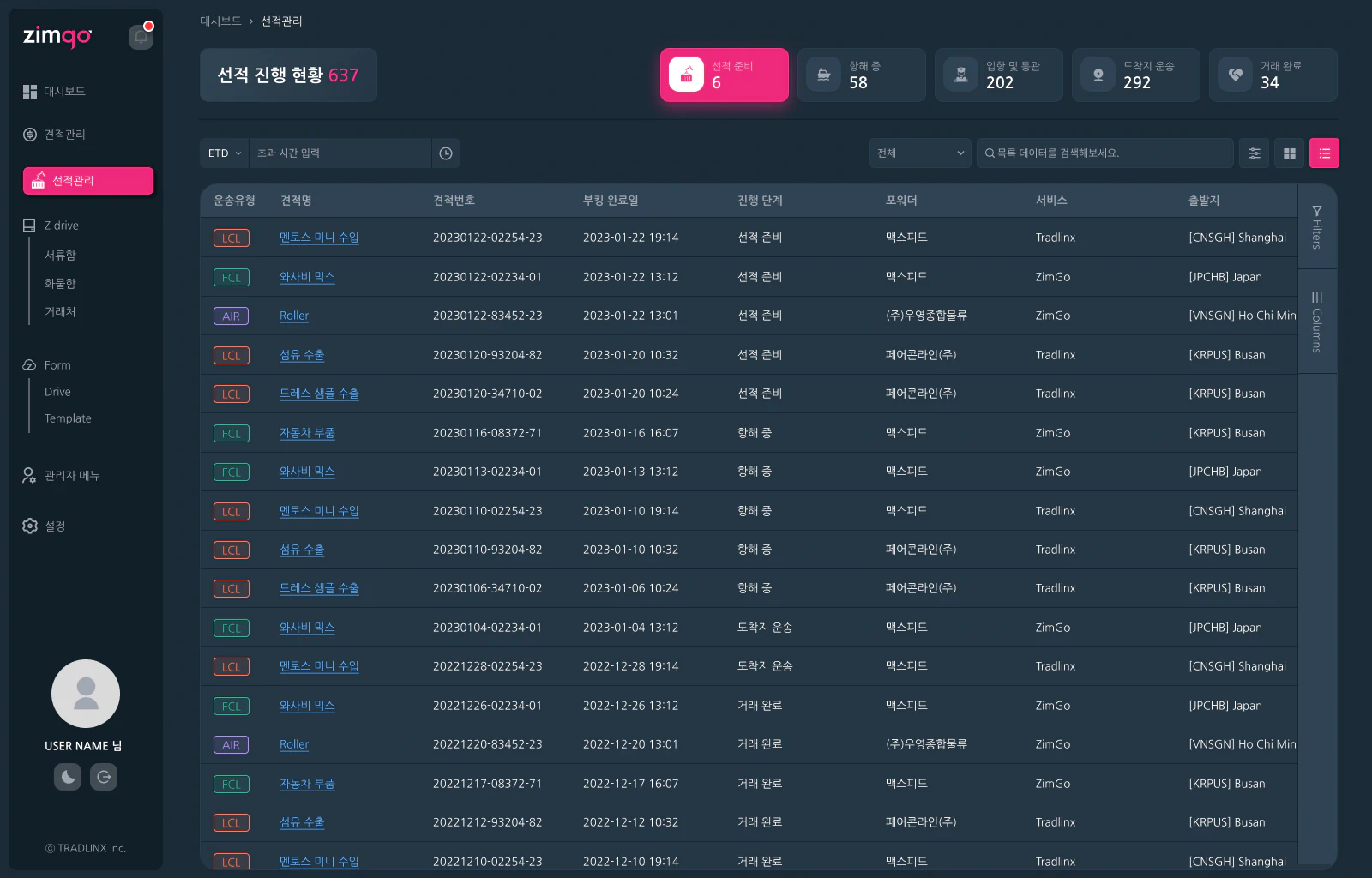This screenshot has width=1372, height=878.
Task: Switch to grid view layout
Action: [1289, 153]
